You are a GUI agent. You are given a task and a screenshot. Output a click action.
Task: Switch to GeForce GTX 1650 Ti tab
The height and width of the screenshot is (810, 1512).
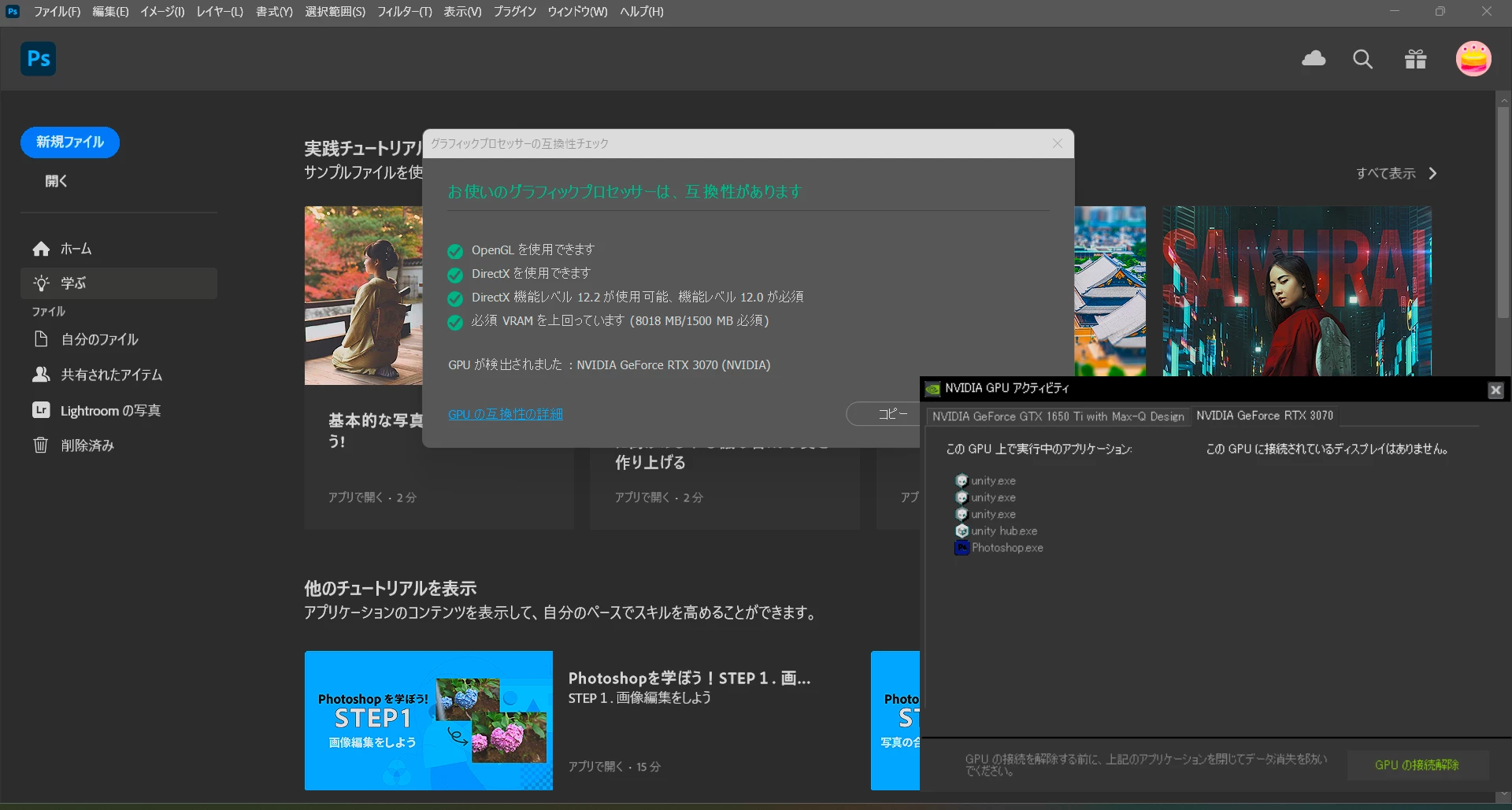click(1058, 416)
